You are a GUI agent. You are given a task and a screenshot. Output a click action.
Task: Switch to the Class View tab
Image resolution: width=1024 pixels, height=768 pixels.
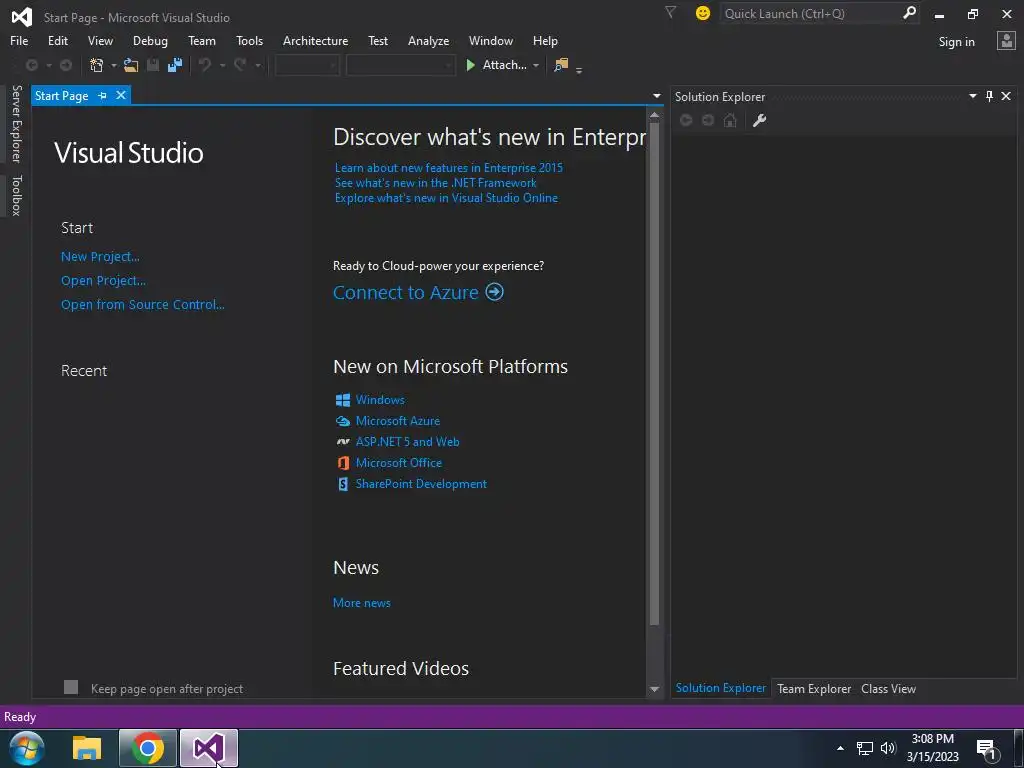[888, 688]
